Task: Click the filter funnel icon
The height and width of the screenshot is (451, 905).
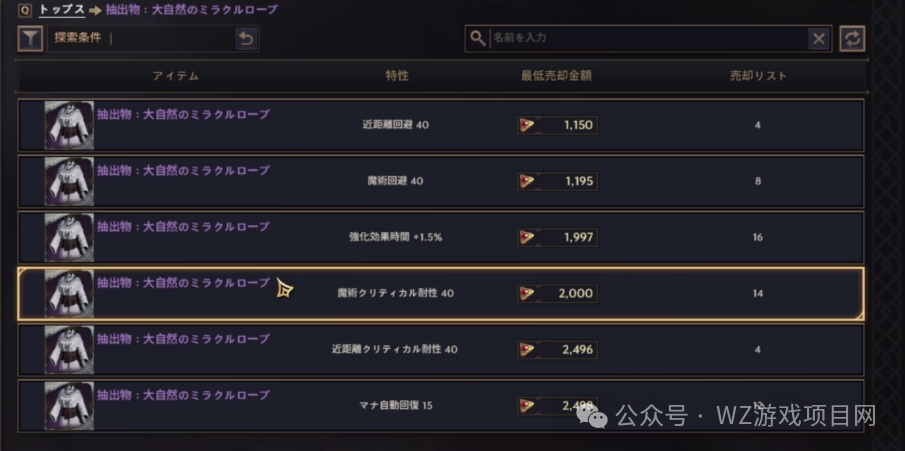Action: [30, 39]
